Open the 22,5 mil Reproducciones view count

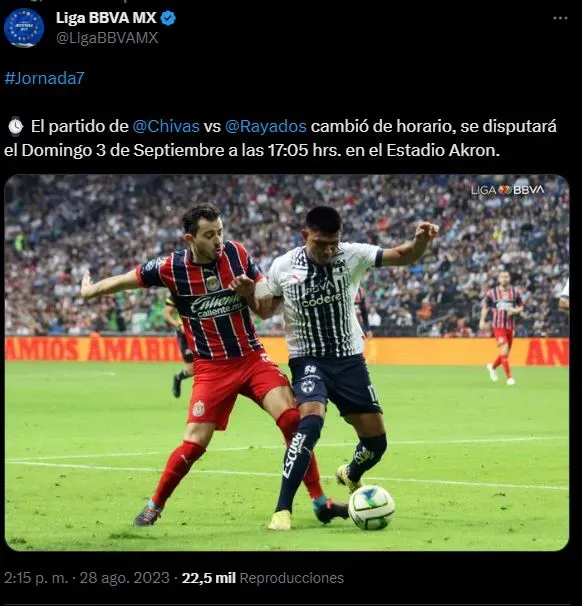point(263,578)
